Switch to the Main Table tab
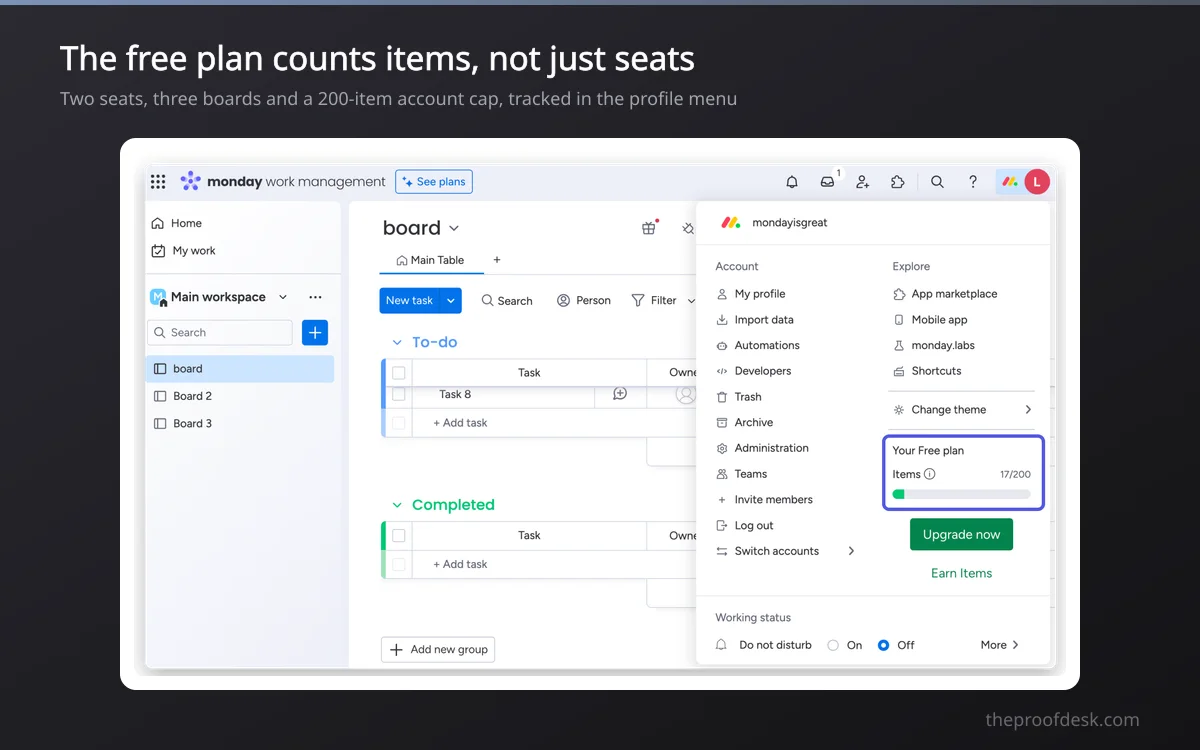This screenshot has height=750, width=1200. 431,260
